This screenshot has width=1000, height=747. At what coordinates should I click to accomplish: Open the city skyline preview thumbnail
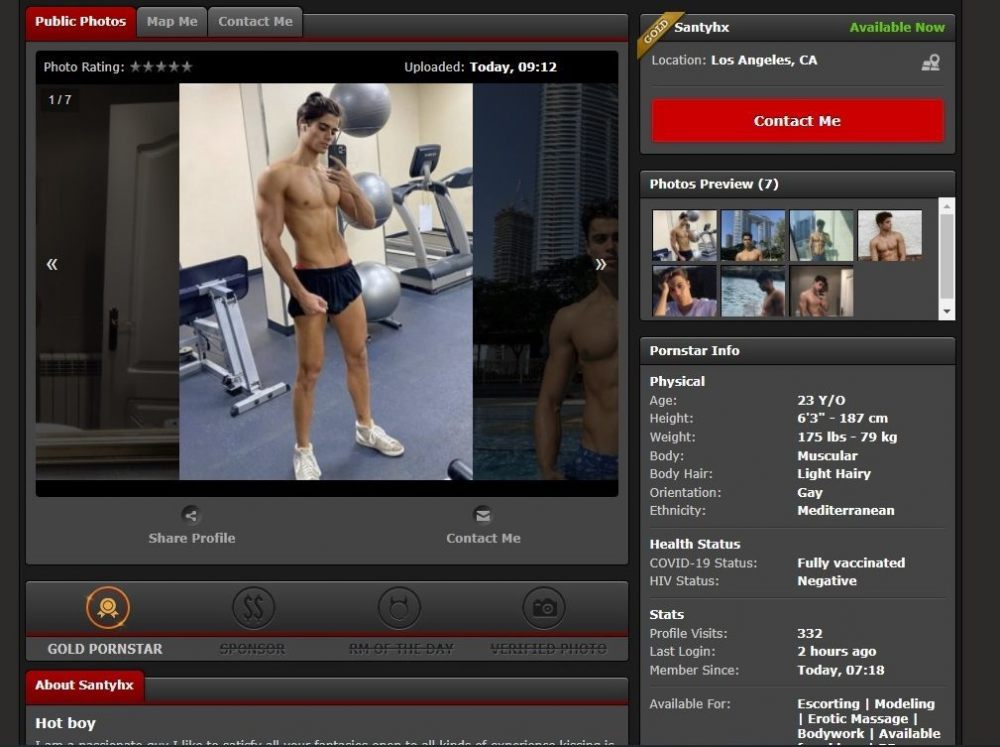[x=753, y=235]
